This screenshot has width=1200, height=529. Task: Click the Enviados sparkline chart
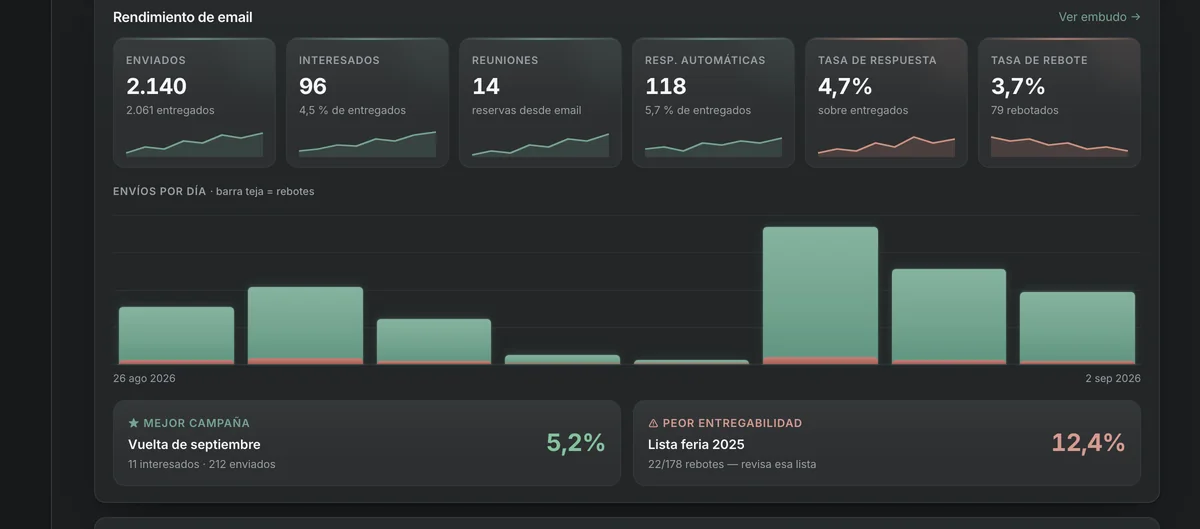tap(194, 144)
